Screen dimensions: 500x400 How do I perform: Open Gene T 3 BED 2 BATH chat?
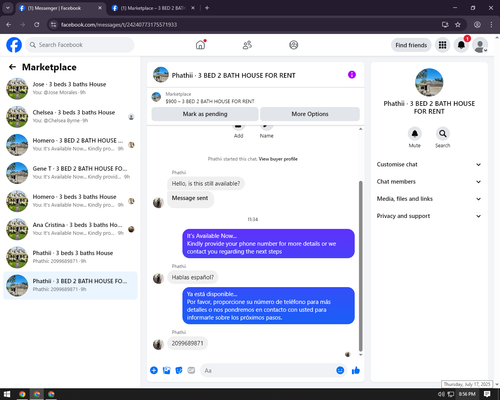(70, 173)
